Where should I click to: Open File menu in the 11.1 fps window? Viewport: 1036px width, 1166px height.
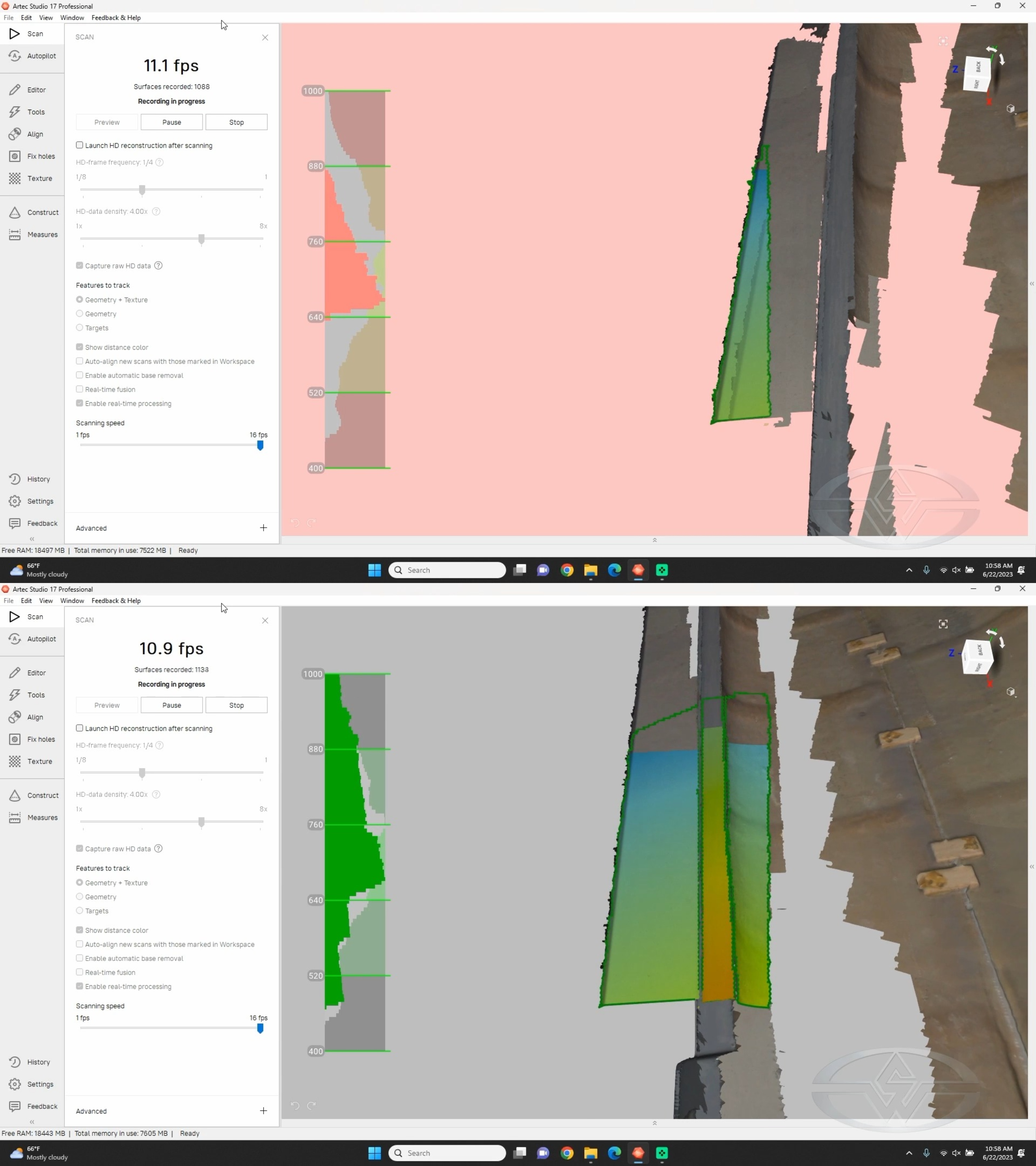9,18
